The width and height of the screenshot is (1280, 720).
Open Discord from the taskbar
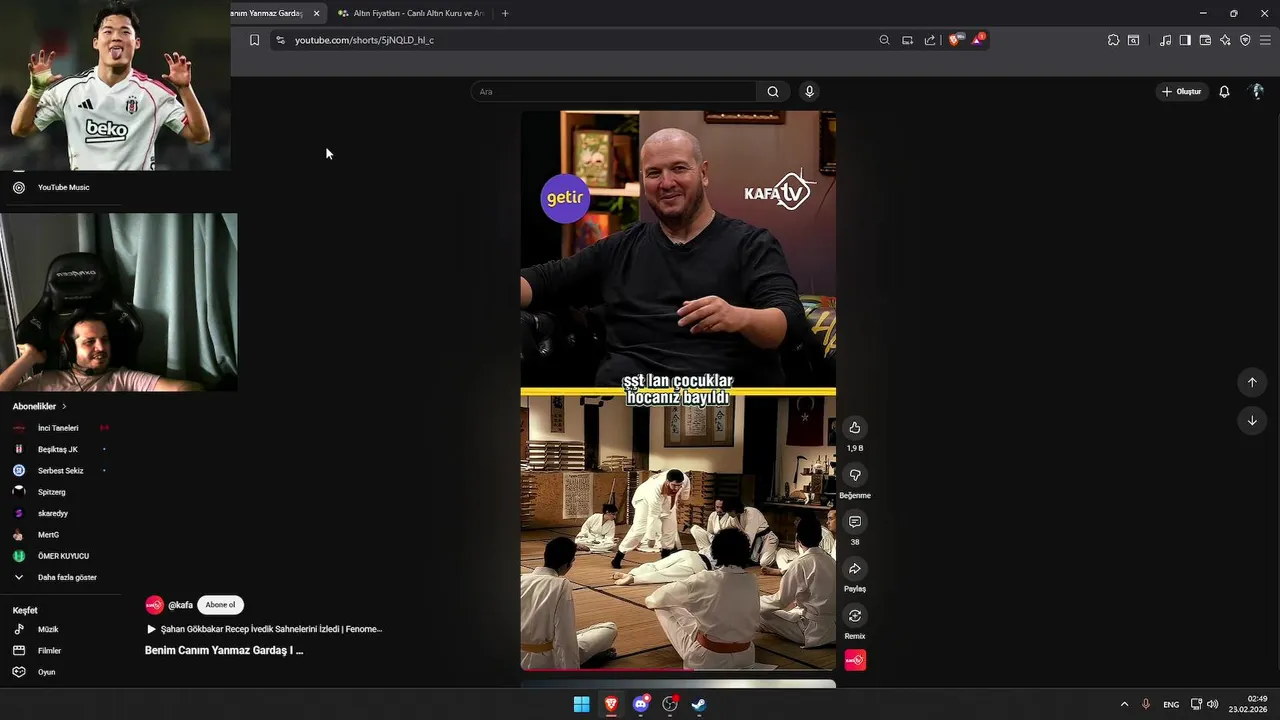click(x=641, y=704)
